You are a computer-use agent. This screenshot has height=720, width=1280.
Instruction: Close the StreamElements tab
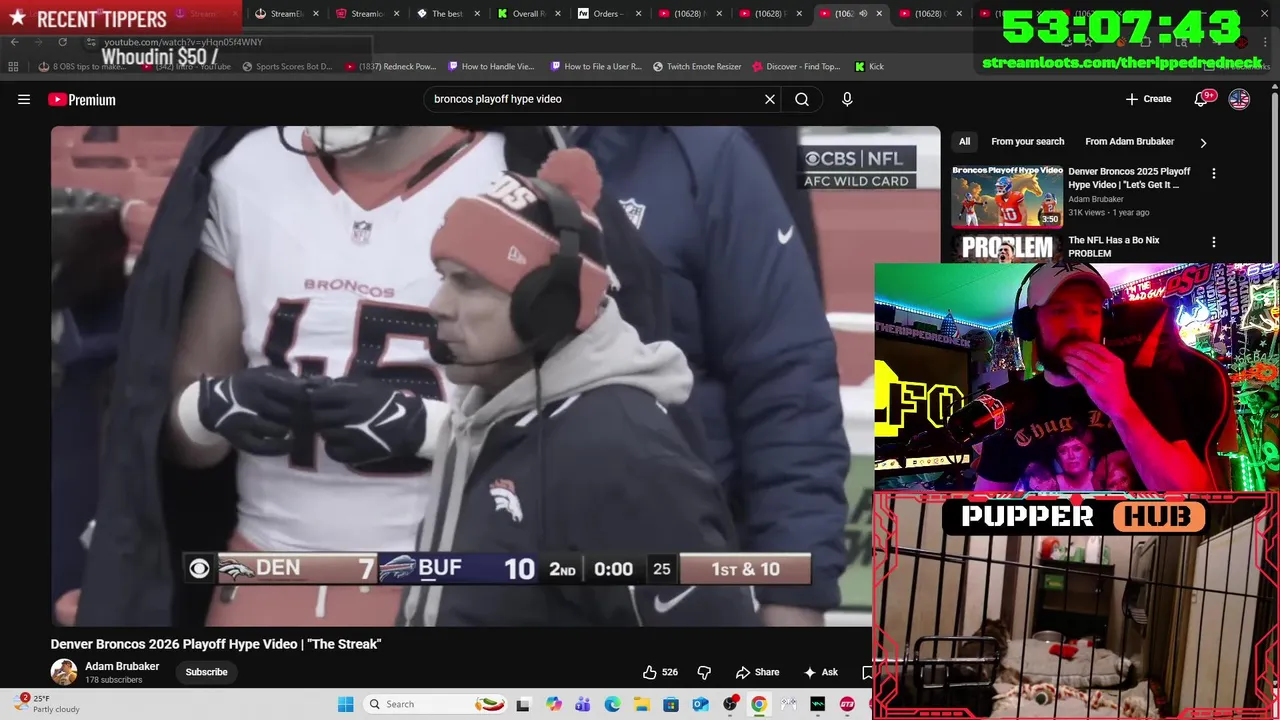tap(316, 14)
